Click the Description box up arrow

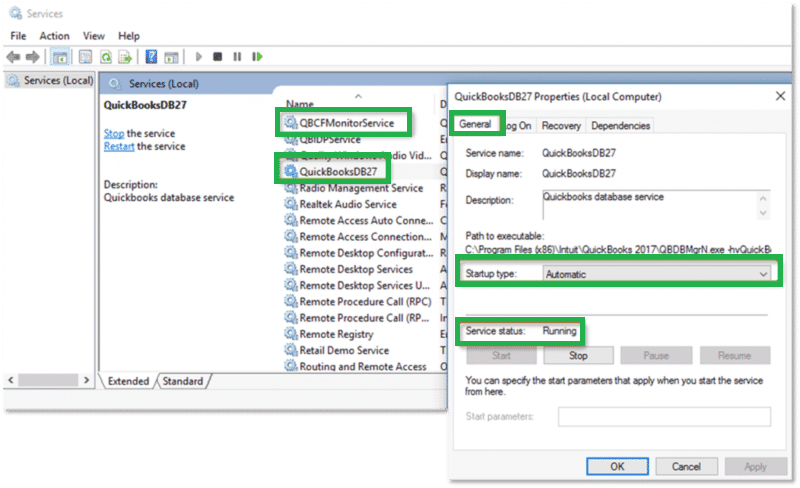click(x=763, y=199)
